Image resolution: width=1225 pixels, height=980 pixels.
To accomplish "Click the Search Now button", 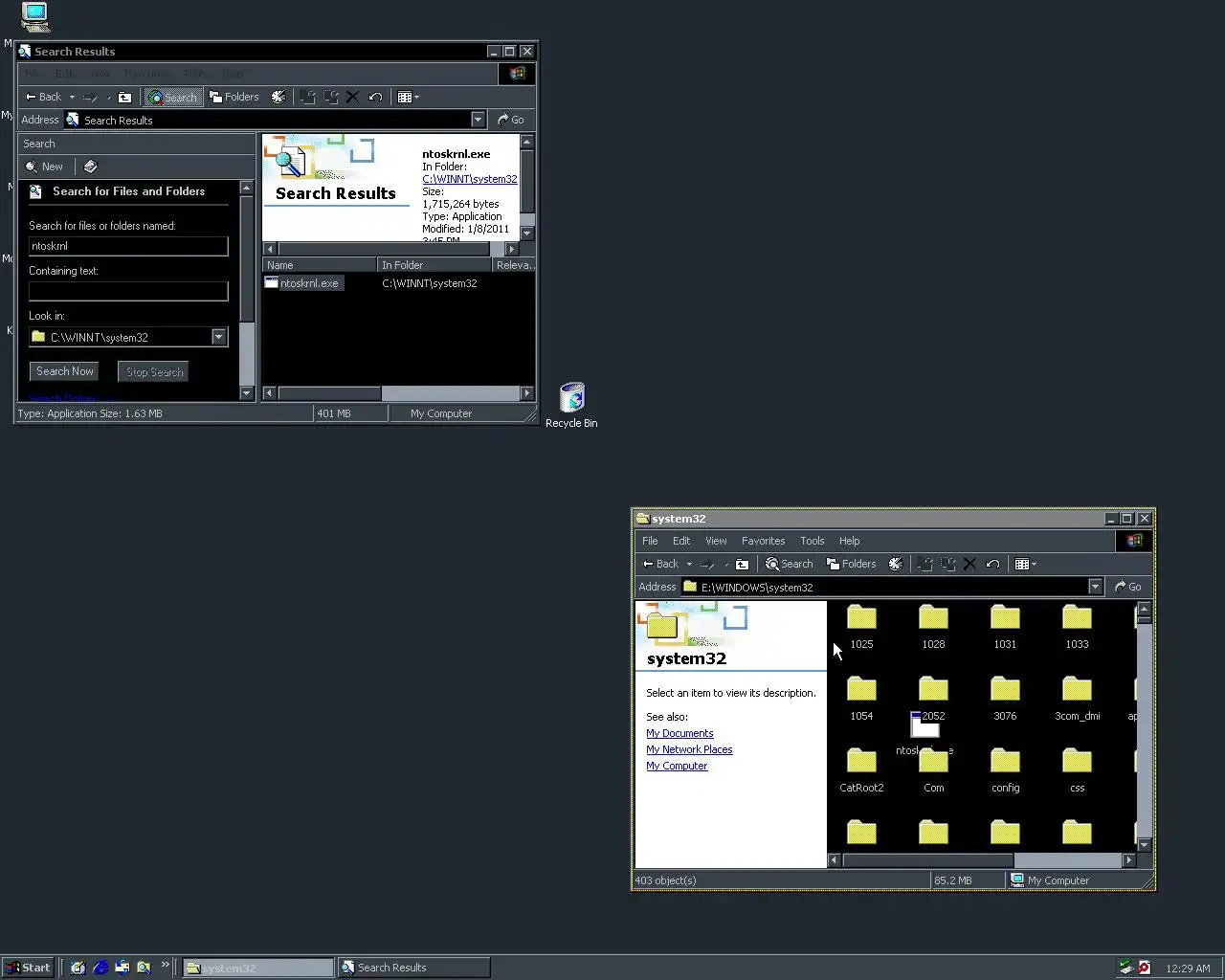I will (x=65, y=371).
